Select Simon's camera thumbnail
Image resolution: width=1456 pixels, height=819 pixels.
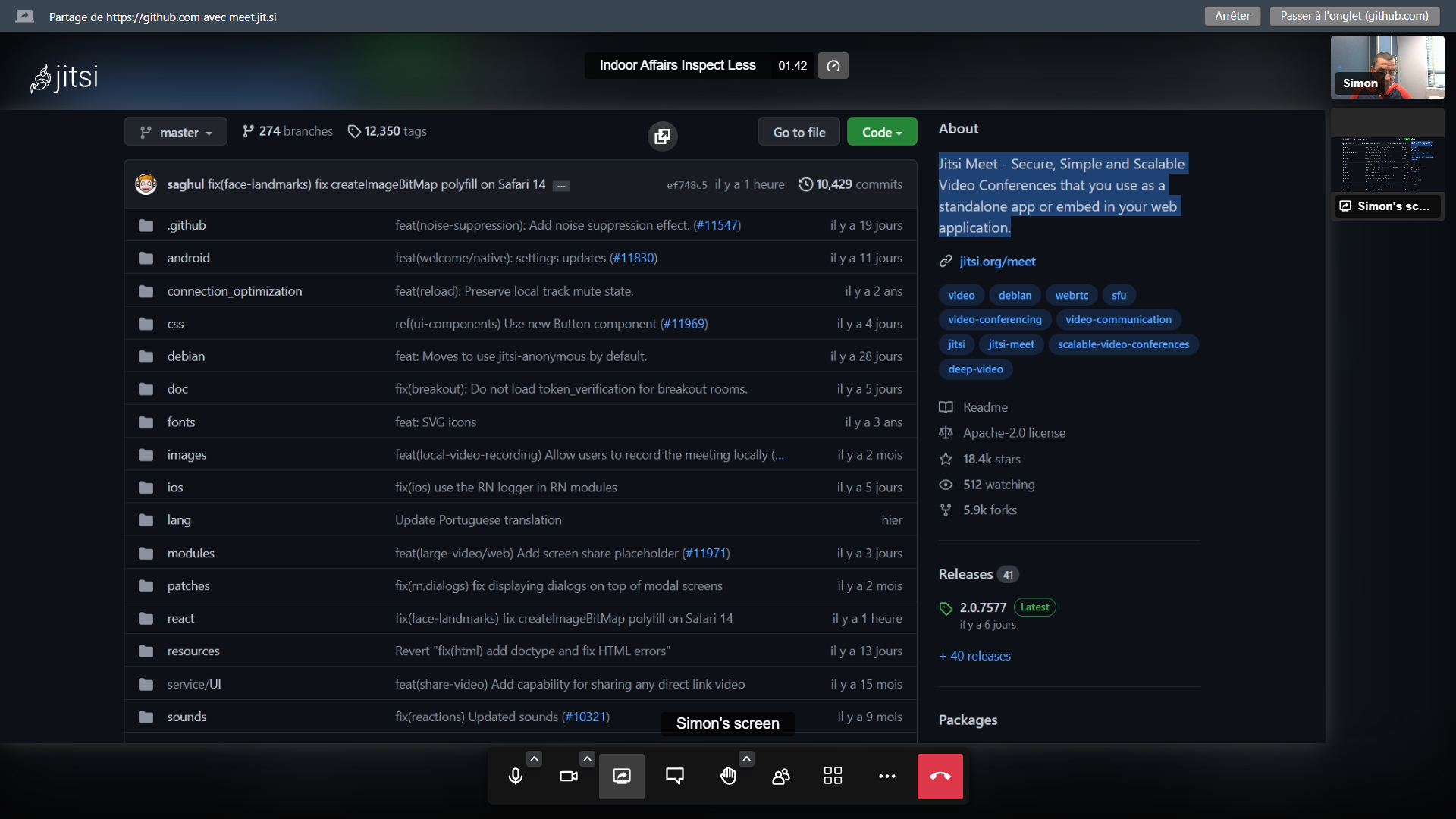[1388, 67]
